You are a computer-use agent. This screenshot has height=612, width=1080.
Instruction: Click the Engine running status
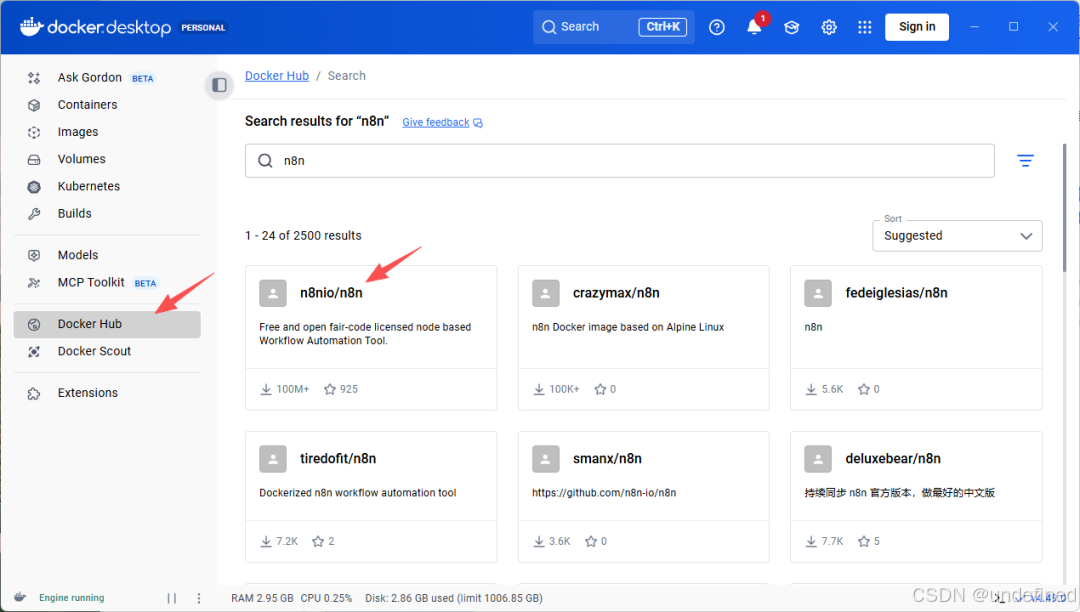(72, 598)
